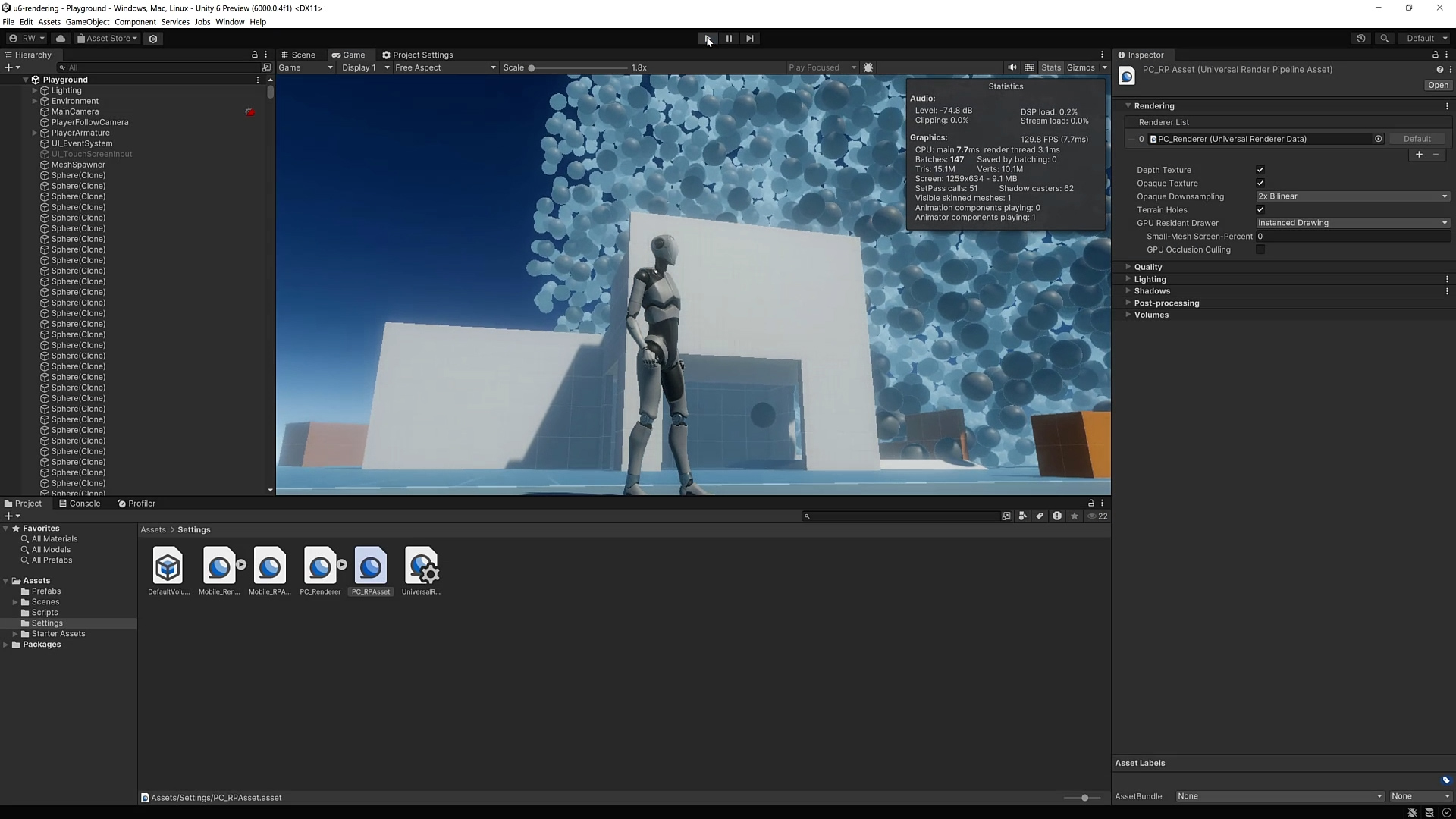
Task: Click the object picker for PC_Renderer
Action: [x=1379, y=139]
